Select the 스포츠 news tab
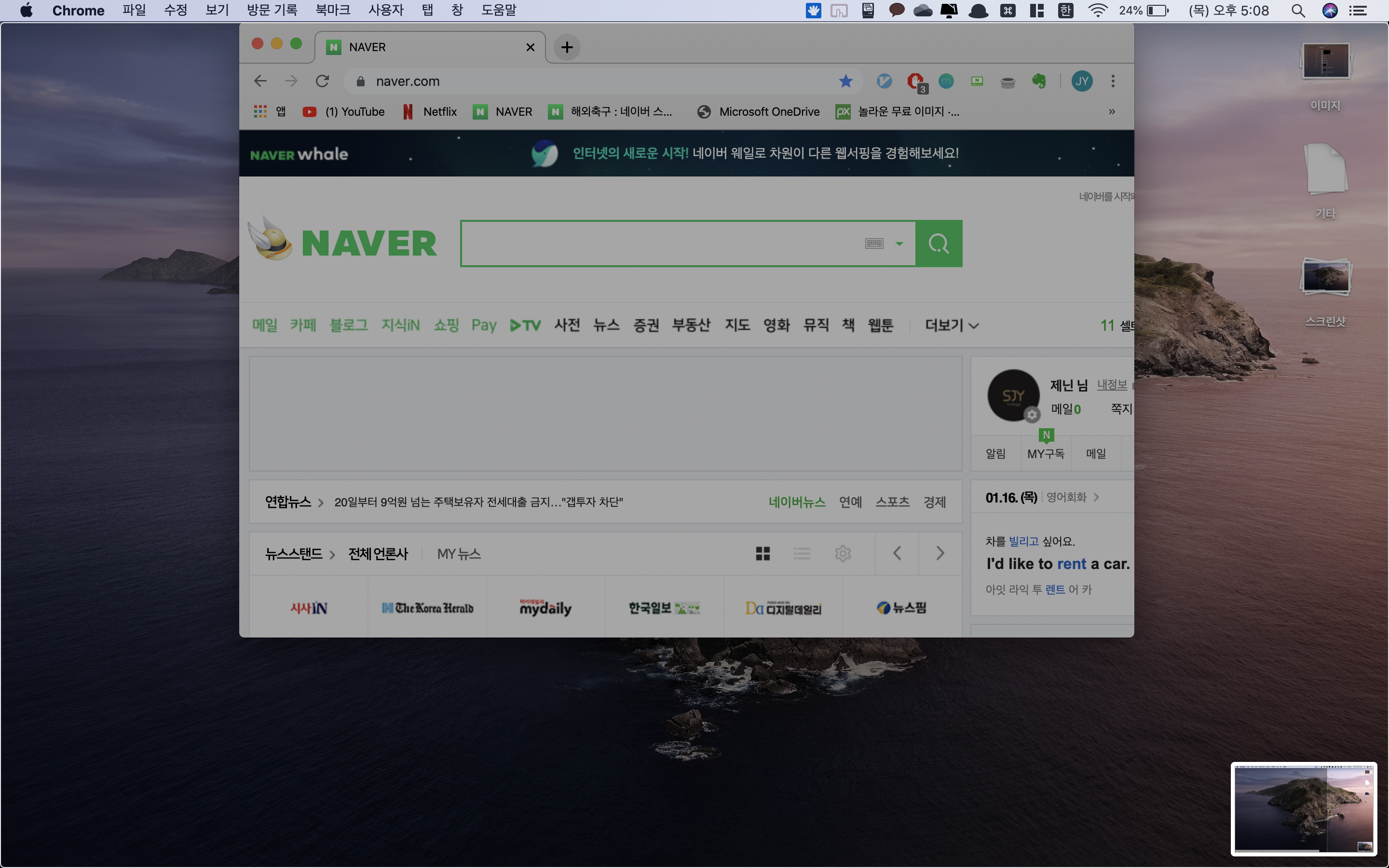The image size is (1389, 868). coord(892,502)
